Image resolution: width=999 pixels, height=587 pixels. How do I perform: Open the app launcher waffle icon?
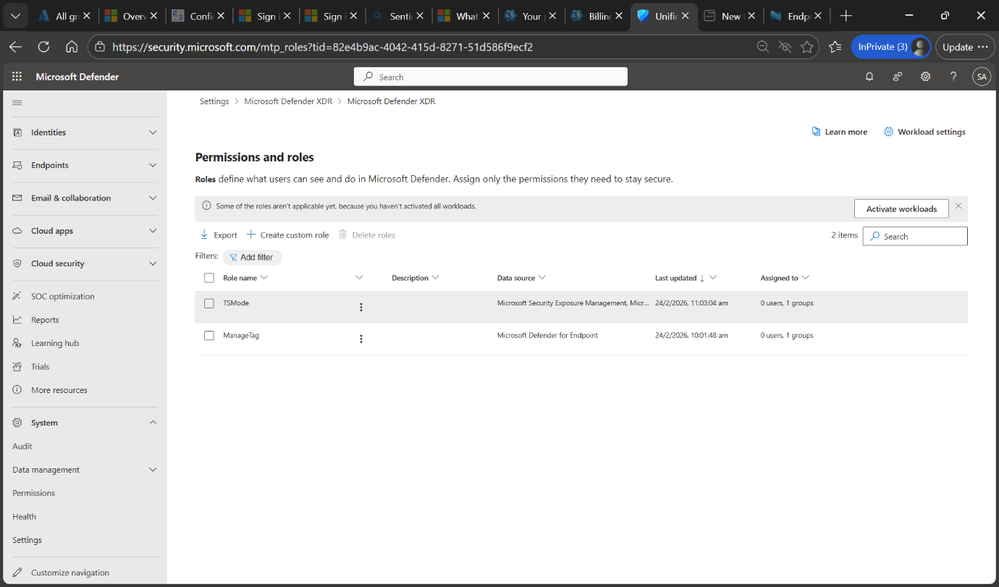click(16, 76)
